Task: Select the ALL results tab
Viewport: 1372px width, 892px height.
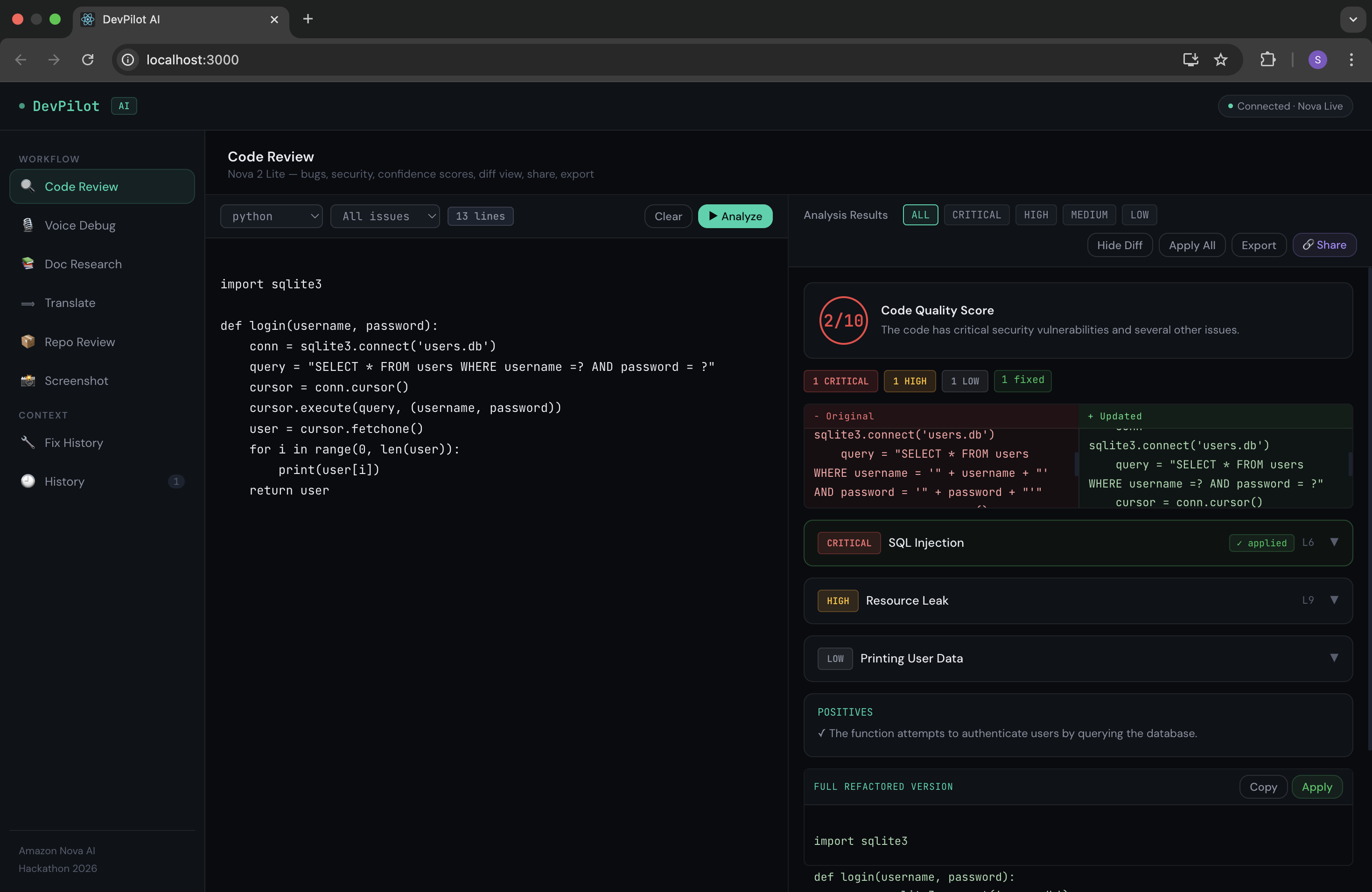Action: (x=920, y=215)
